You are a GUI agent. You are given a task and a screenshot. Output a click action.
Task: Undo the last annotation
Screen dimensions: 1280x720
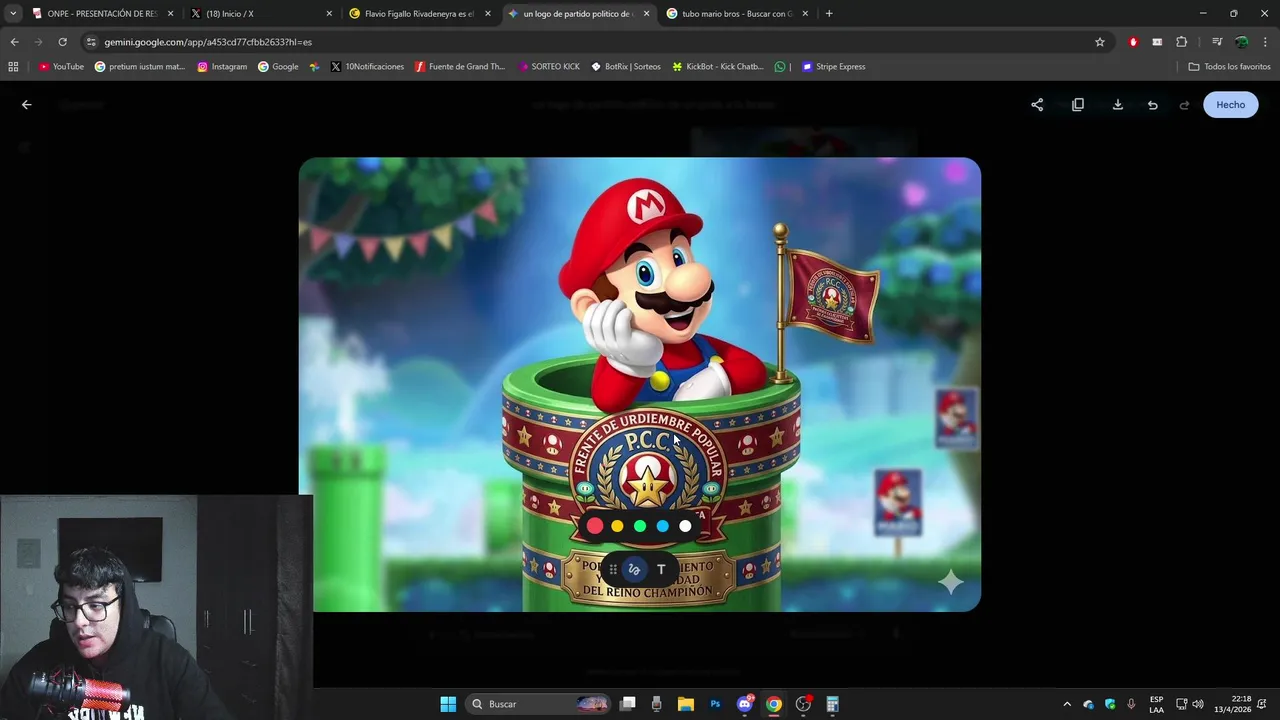pos(1152,105)
